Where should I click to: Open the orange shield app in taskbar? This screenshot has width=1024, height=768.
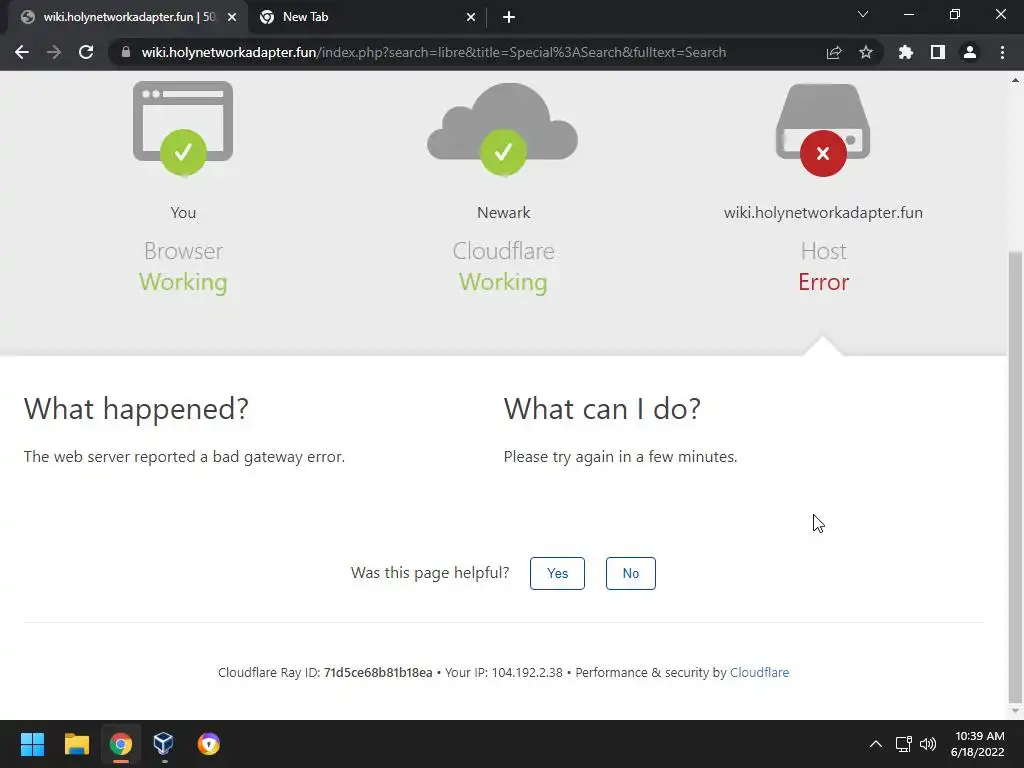pos(208,744)
